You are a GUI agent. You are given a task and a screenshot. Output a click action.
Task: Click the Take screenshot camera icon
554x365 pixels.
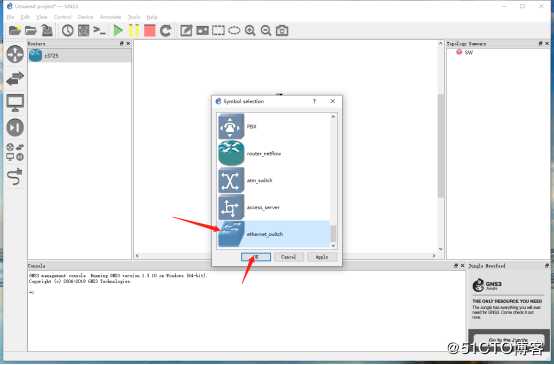tap(282, 30)
